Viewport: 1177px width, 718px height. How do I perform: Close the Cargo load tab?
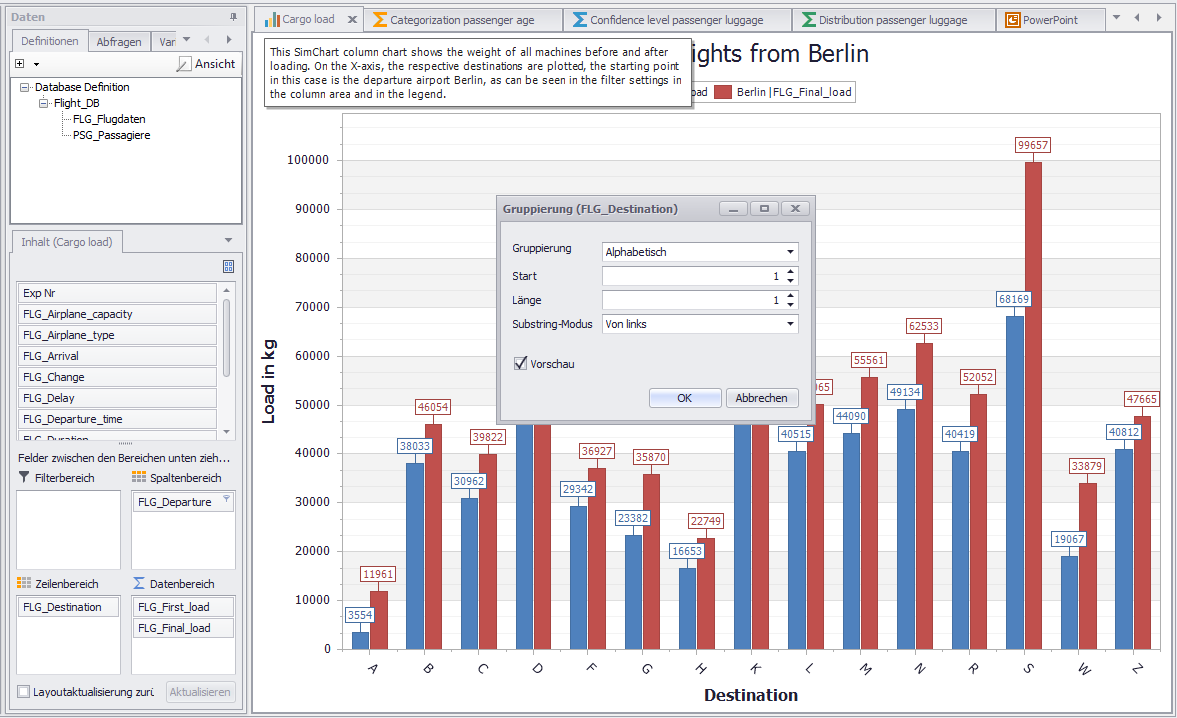tap(352, 19)
